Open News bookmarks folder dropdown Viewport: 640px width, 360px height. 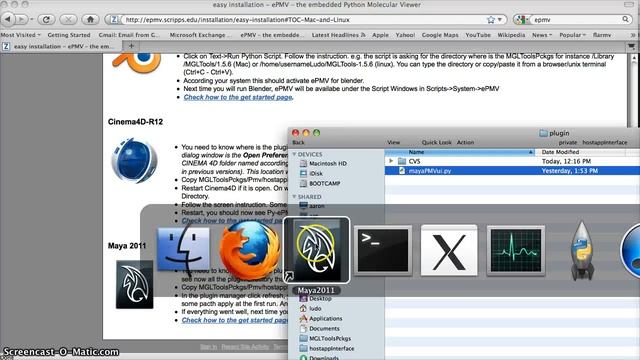click(x=542, y=35)
